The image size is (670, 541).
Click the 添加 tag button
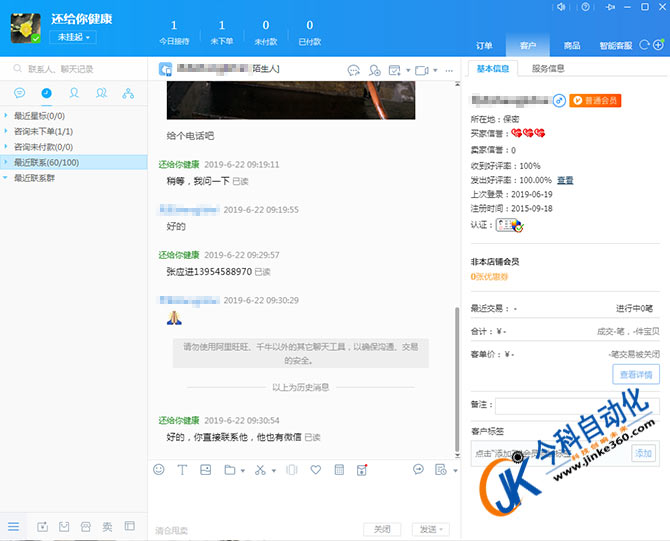(x=643, y=453)
